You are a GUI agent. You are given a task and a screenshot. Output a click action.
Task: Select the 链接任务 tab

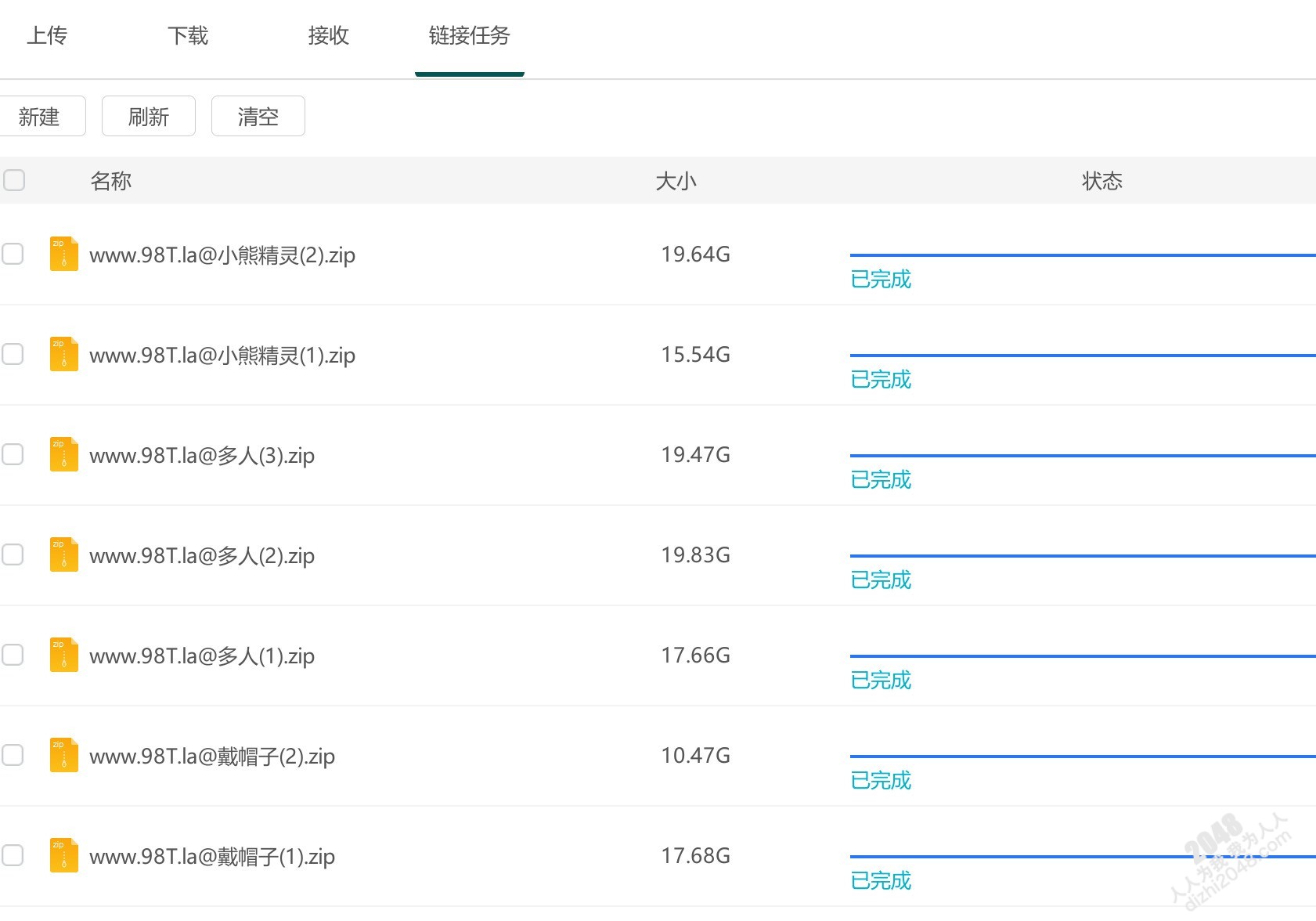coord(470,35)
